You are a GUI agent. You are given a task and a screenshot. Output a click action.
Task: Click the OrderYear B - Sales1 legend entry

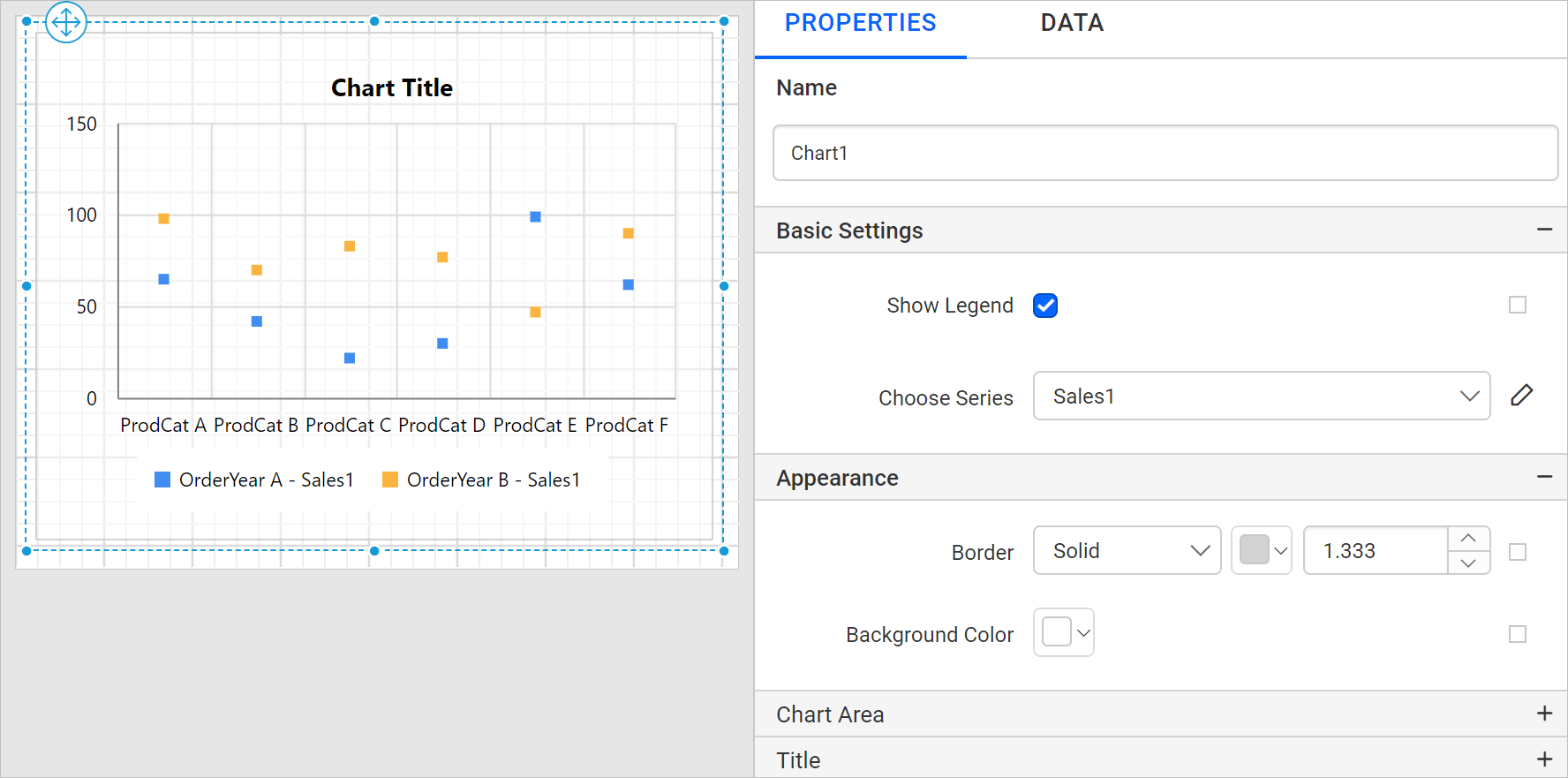[481, 480]
